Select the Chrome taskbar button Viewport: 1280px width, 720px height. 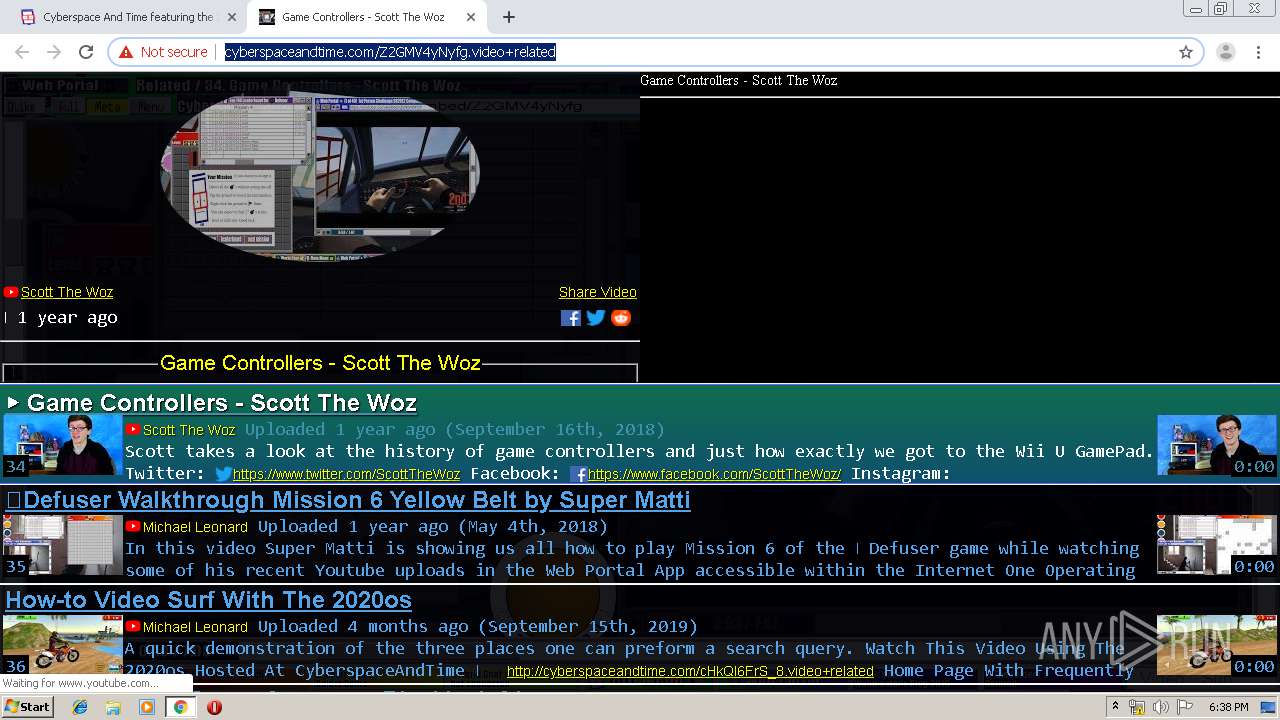(180, 707)
